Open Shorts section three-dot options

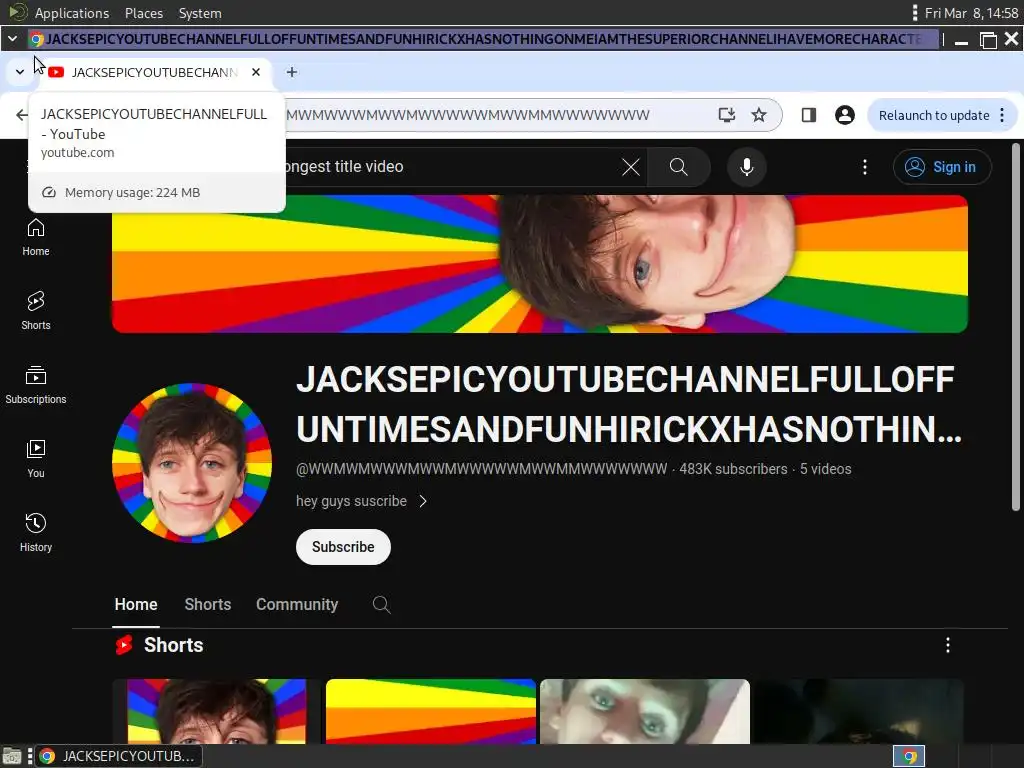[948, 645]
